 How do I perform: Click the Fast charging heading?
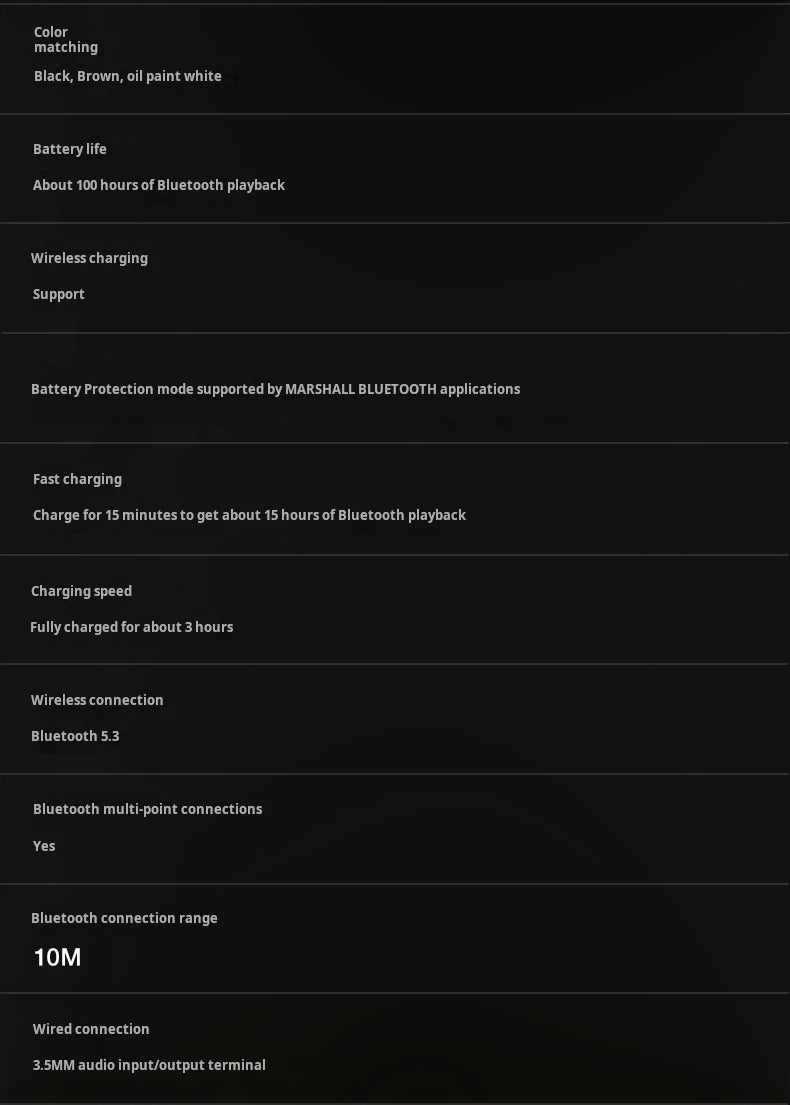(x=77, y=479)
